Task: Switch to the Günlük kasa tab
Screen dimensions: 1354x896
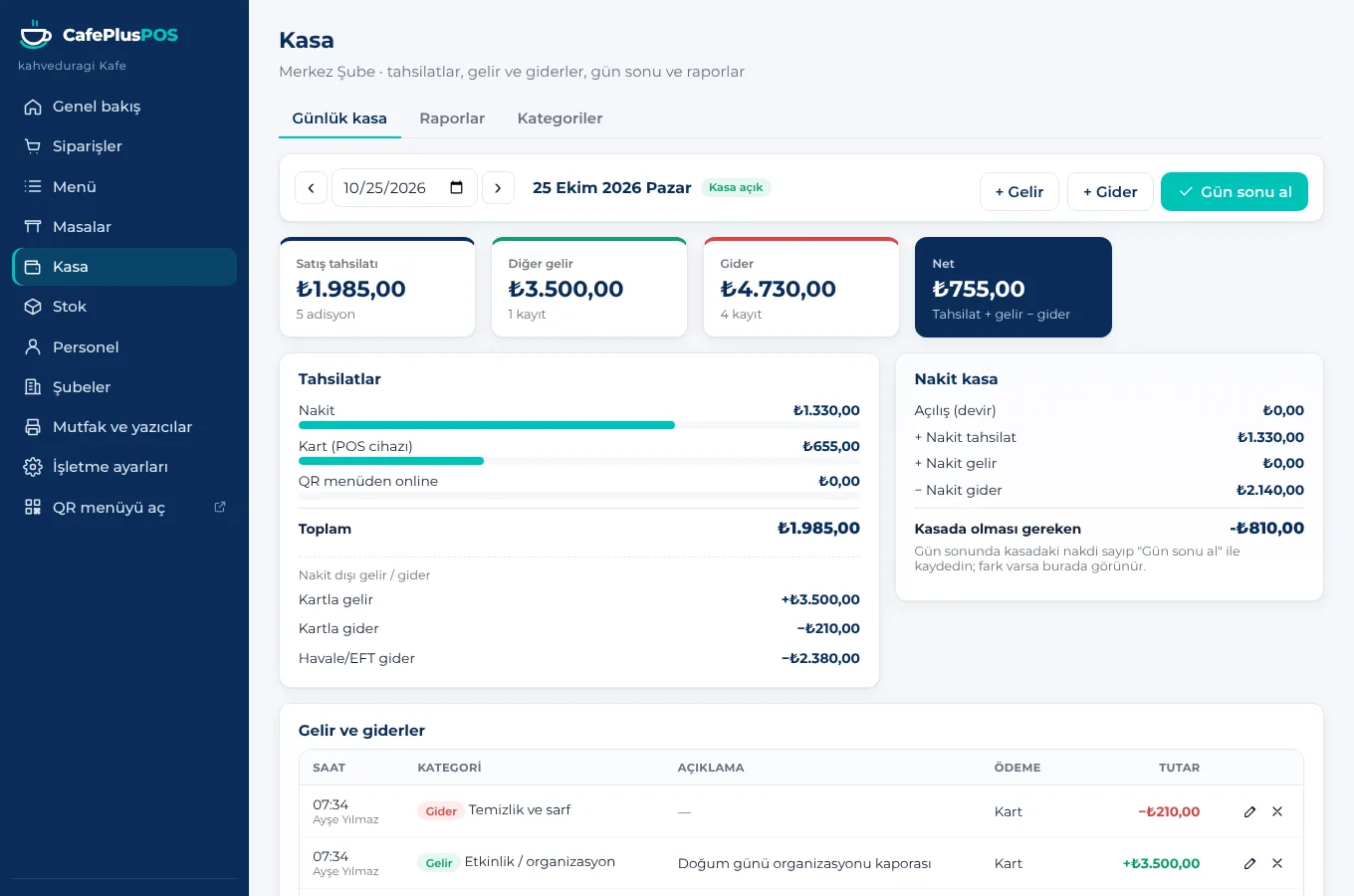Action: (339, 118)
